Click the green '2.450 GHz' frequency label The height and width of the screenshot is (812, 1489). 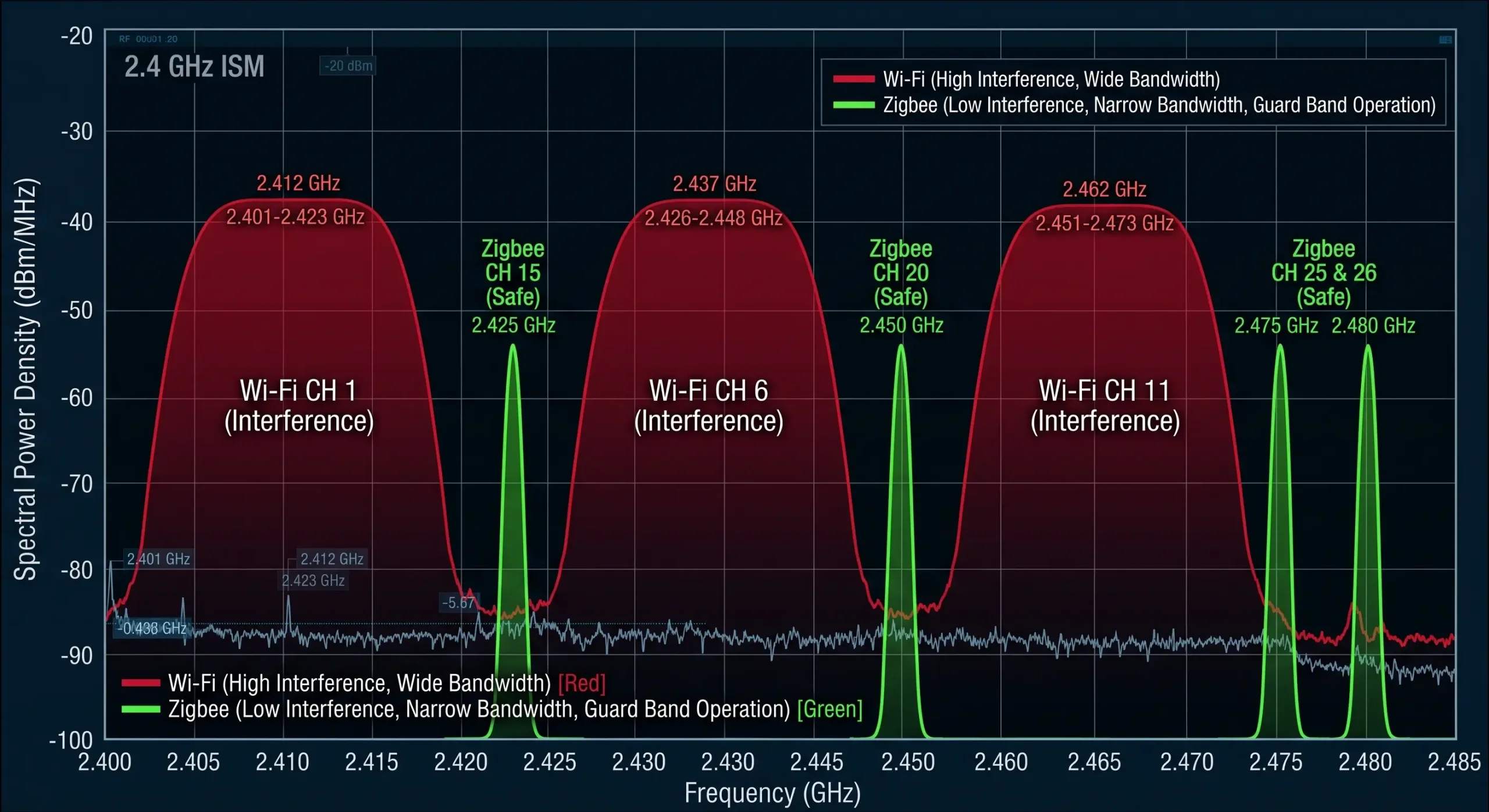902,325
